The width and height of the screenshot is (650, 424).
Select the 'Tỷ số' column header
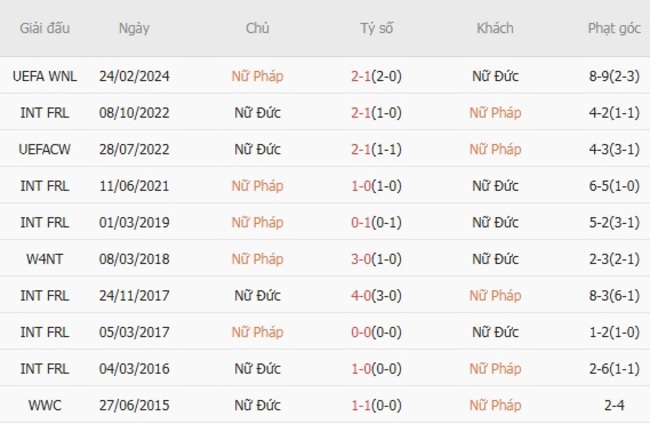[x=377, y=28]
